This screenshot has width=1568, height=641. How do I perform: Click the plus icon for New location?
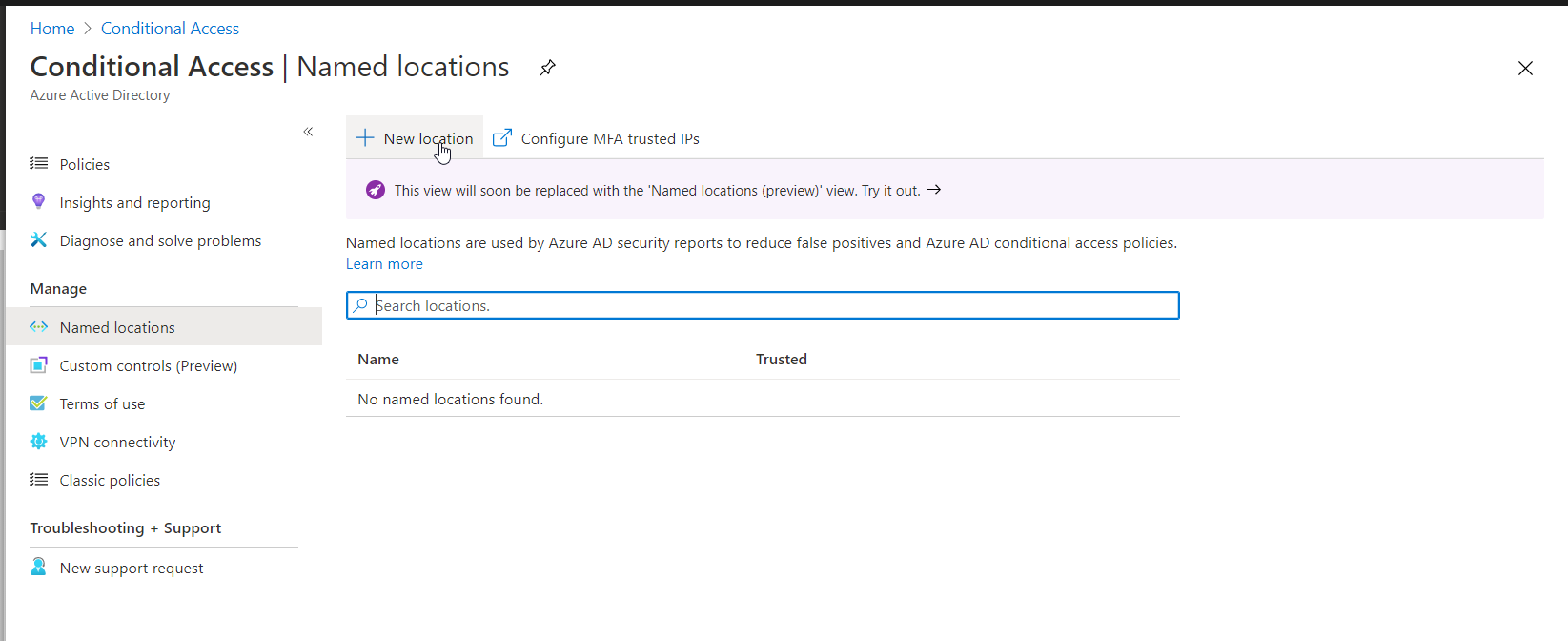click(364, 138)
